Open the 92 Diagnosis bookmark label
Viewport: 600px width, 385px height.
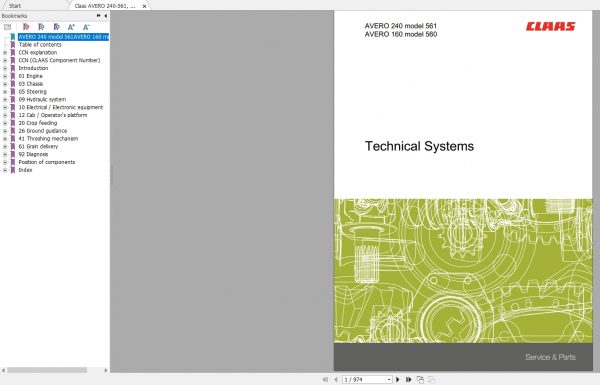pyautogui.click(x=33, y=155)
